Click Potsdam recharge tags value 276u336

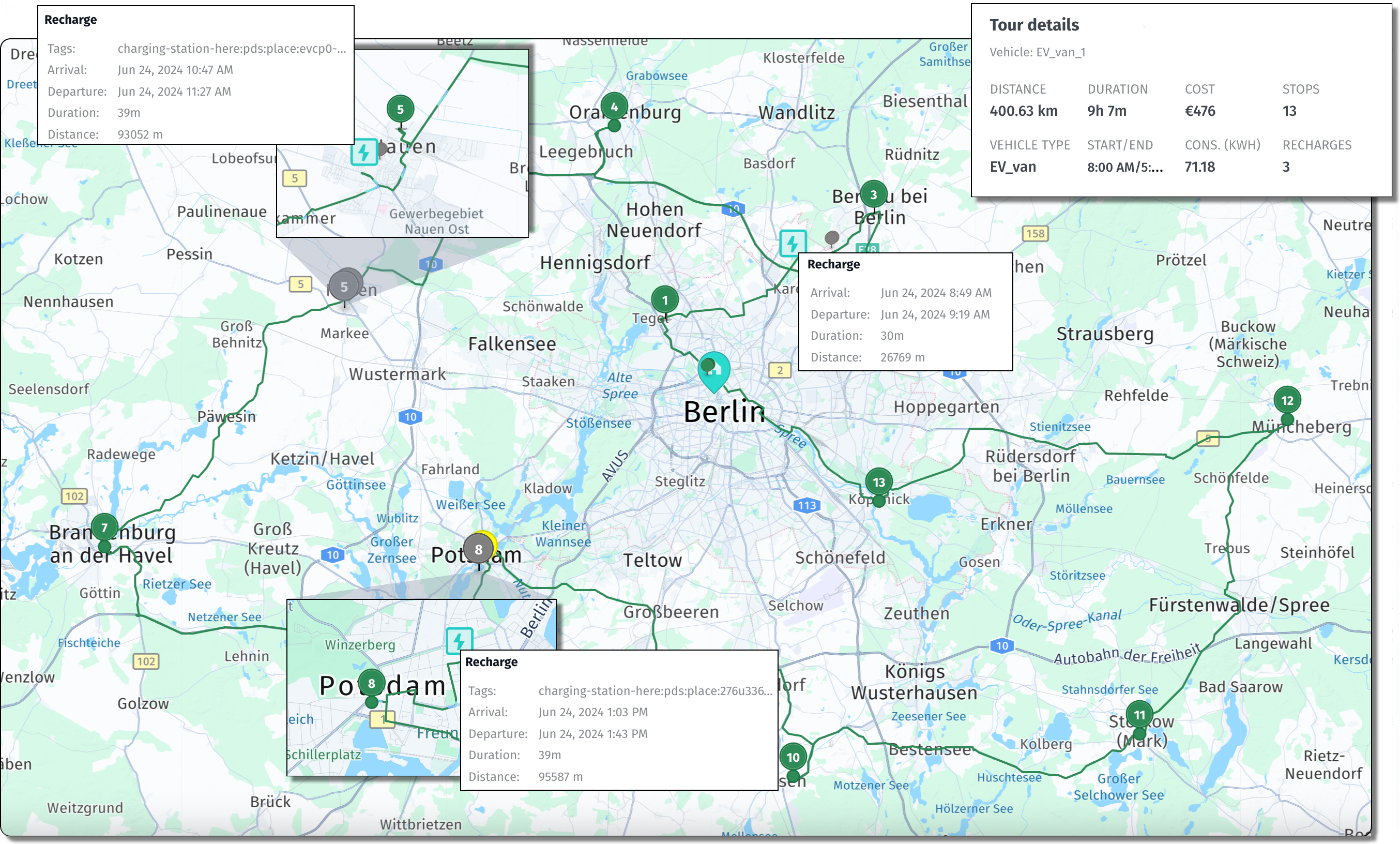655,690
